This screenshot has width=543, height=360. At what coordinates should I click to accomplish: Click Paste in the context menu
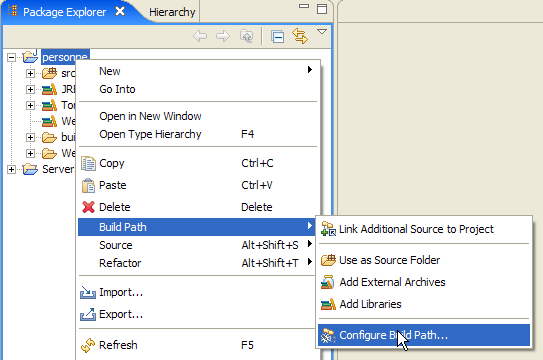pos(197,185)
